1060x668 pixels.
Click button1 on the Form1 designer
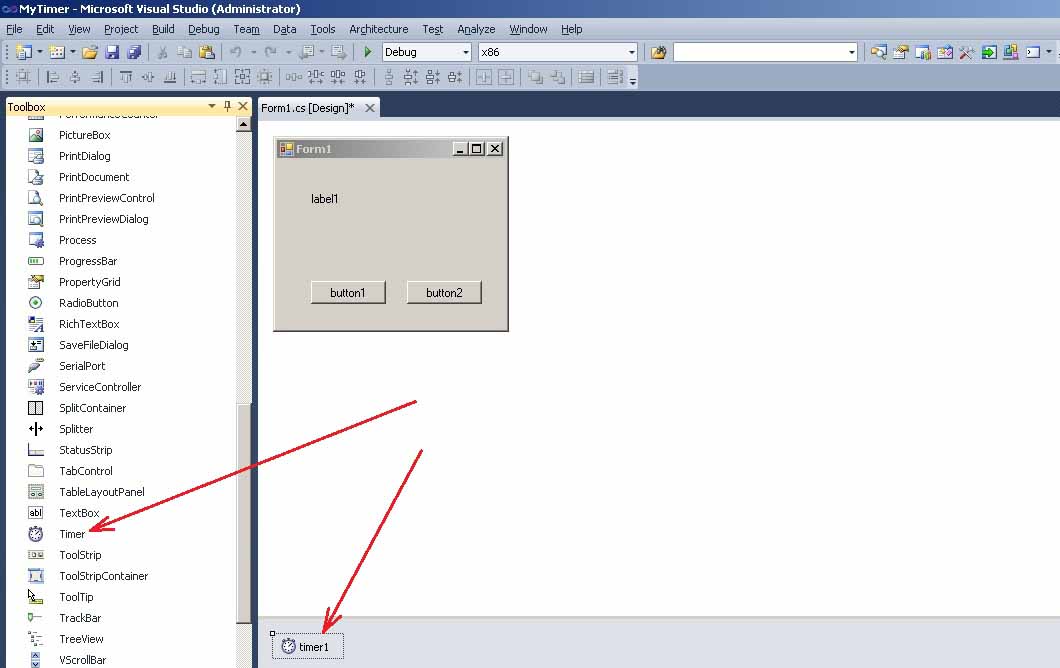pyautogui.click(x=347, y=292)
